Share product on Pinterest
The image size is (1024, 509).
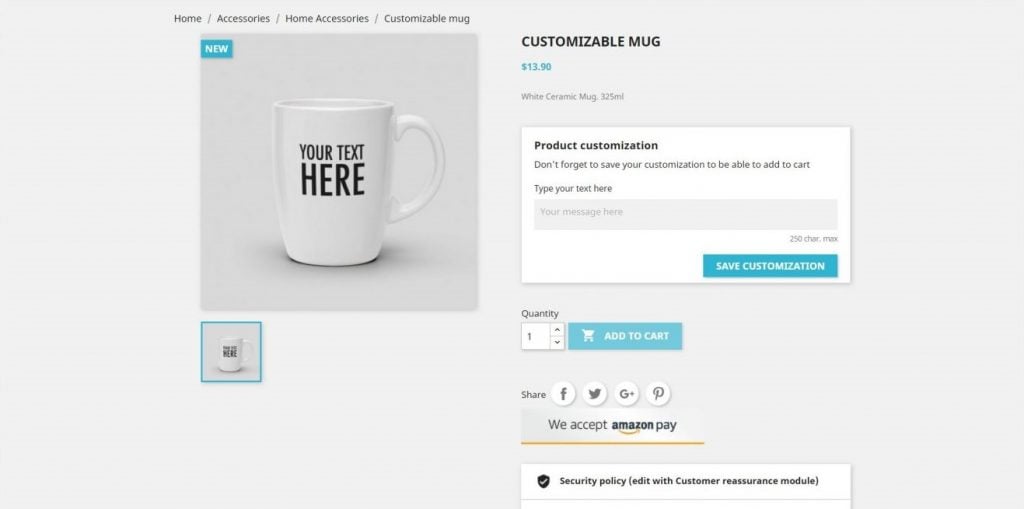[x=658, y=394]
